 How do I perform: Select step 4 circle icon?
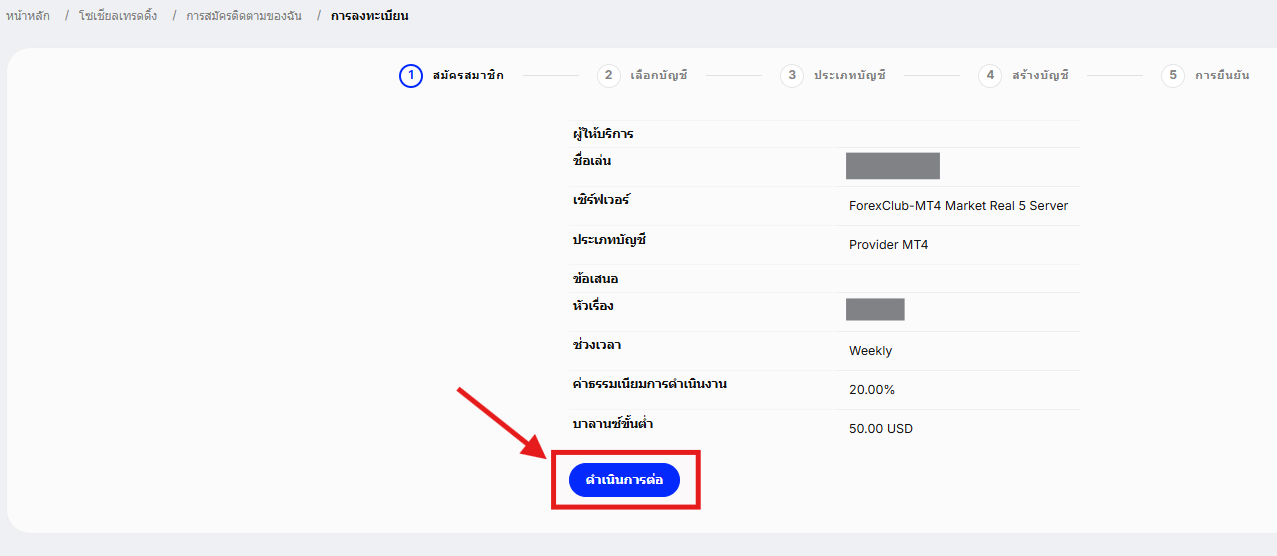(x=990, y=76)
